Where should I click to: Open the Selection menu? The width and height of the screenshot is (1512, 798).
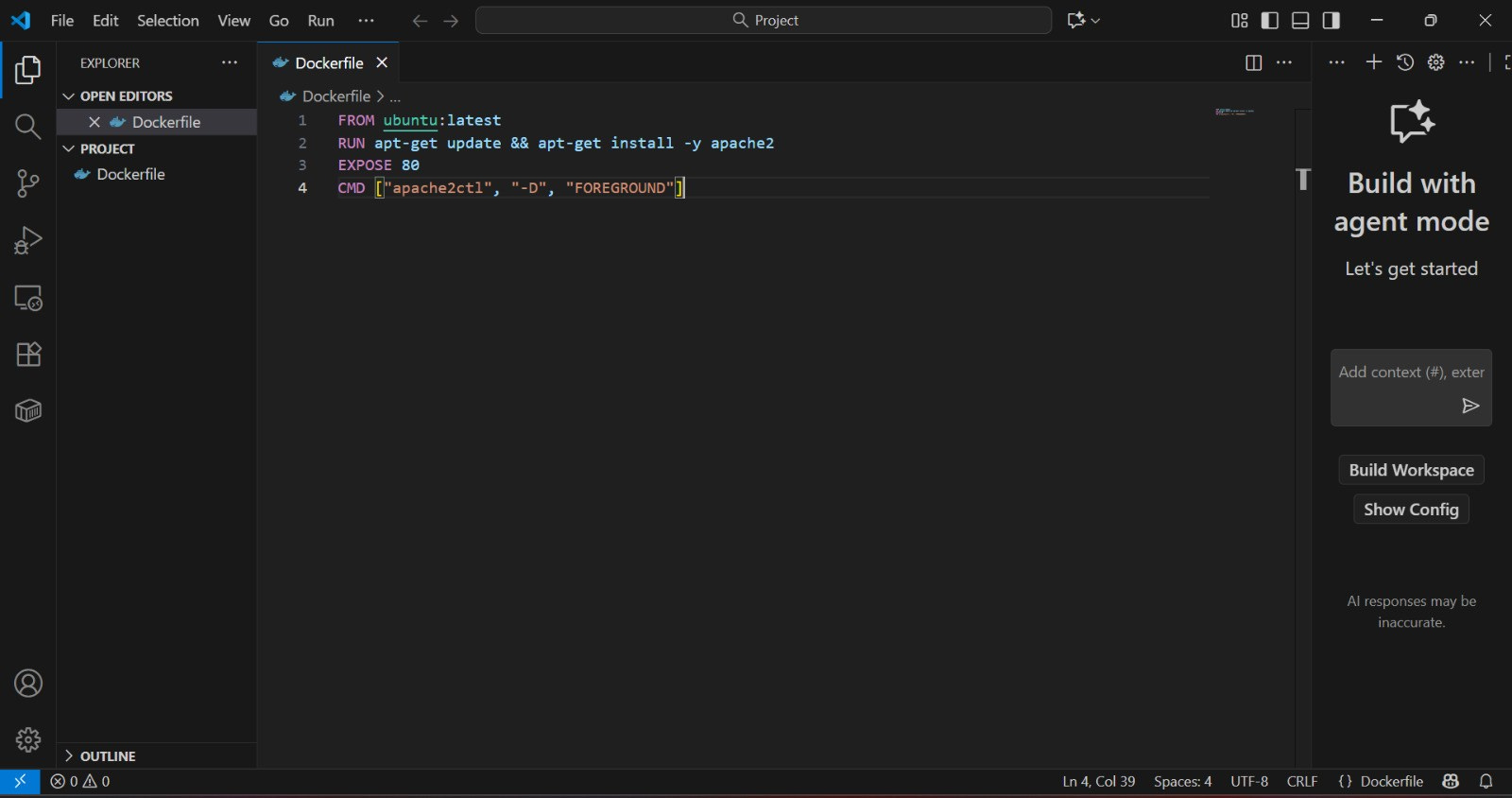[168, 21]
